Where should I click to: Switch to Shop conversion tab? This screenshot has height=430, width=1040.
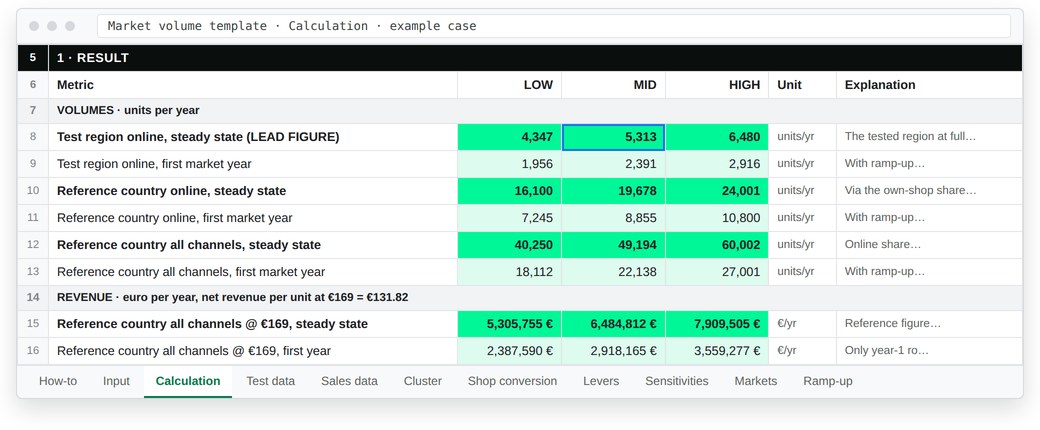(x=512, y=381)
